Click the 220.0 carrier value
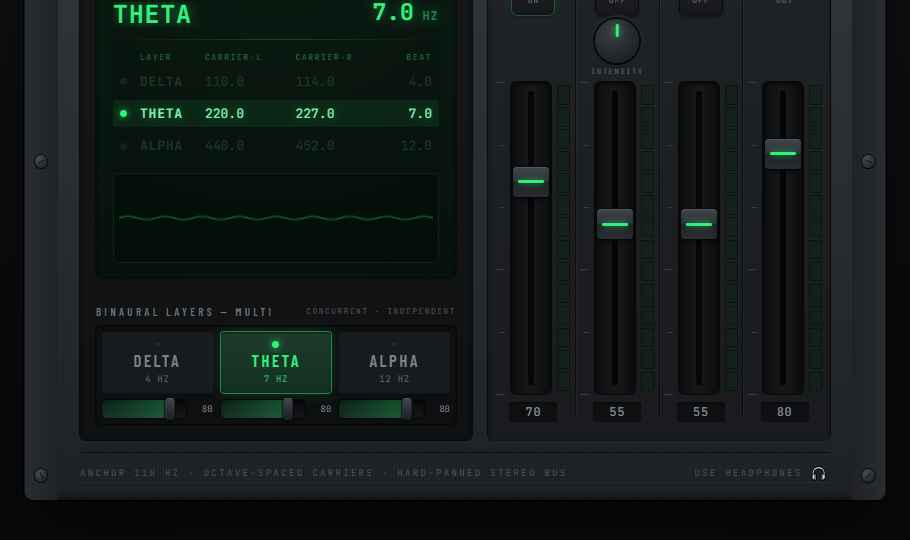Screen dimensions: 910x540 click(225, 114)
